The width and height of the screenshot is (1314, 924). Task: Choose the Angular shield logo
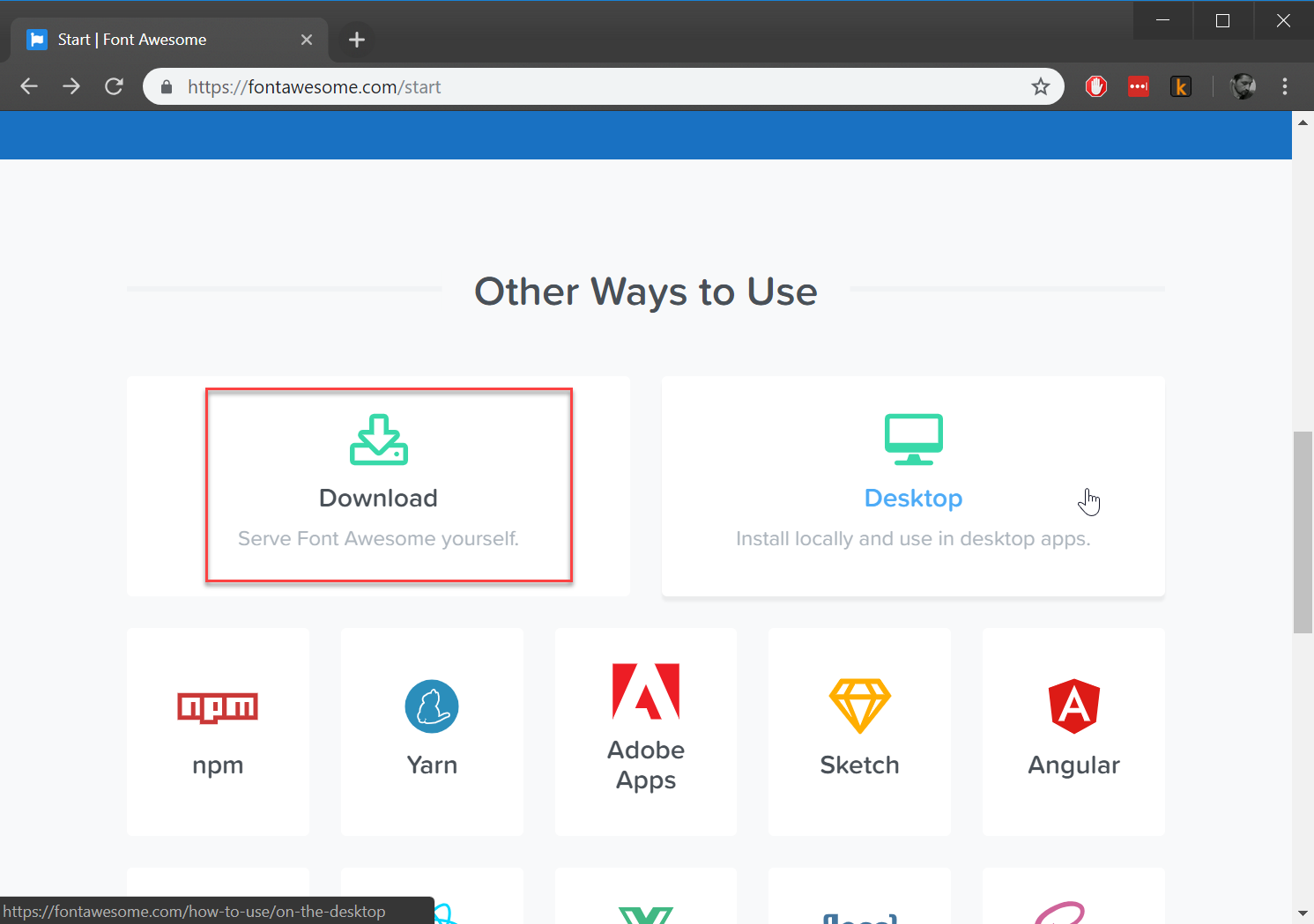coord(1074,706)
